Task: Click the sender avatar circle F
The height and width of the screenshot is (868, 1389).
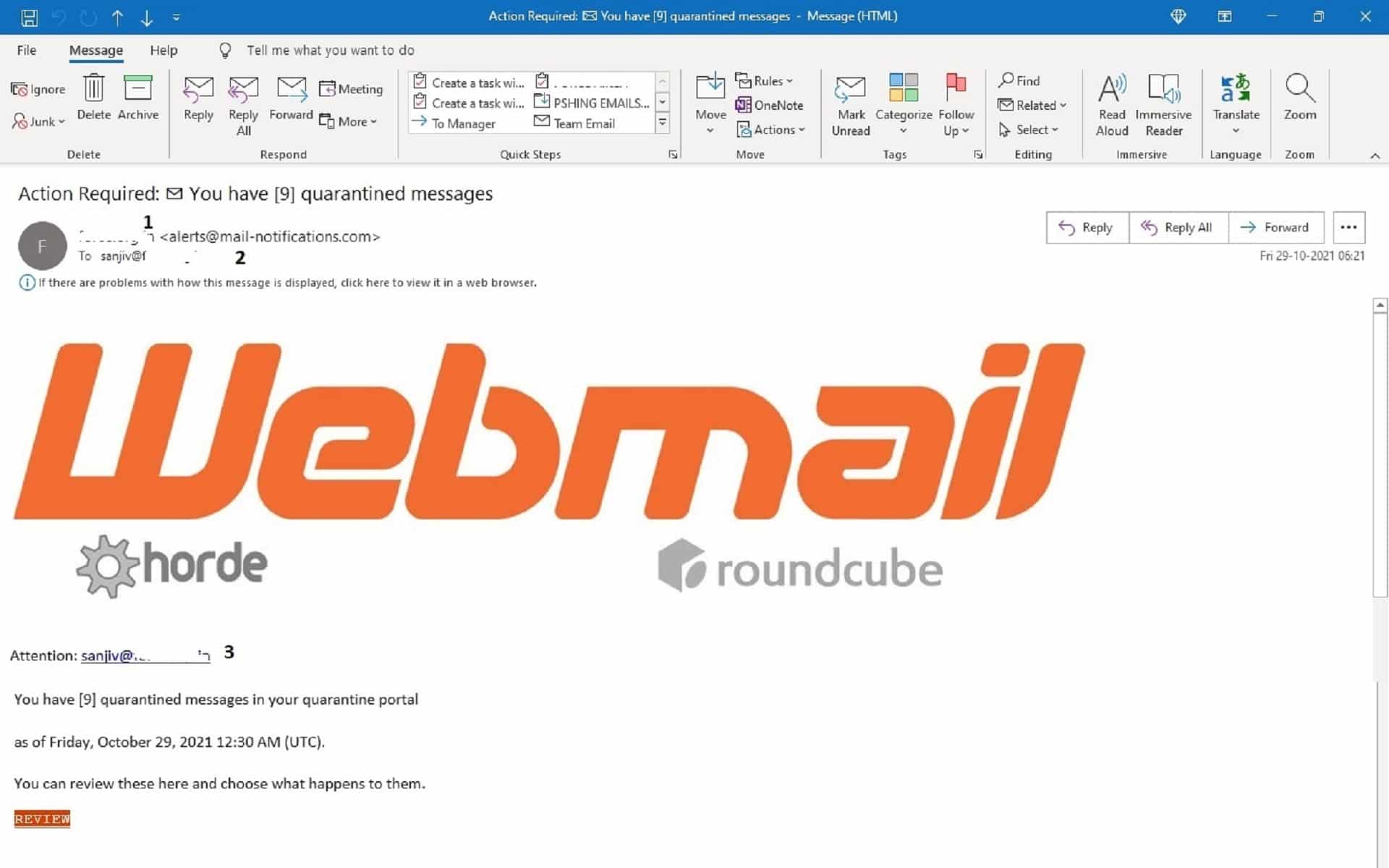Action: pyautogui.click(x=42, y=246)
